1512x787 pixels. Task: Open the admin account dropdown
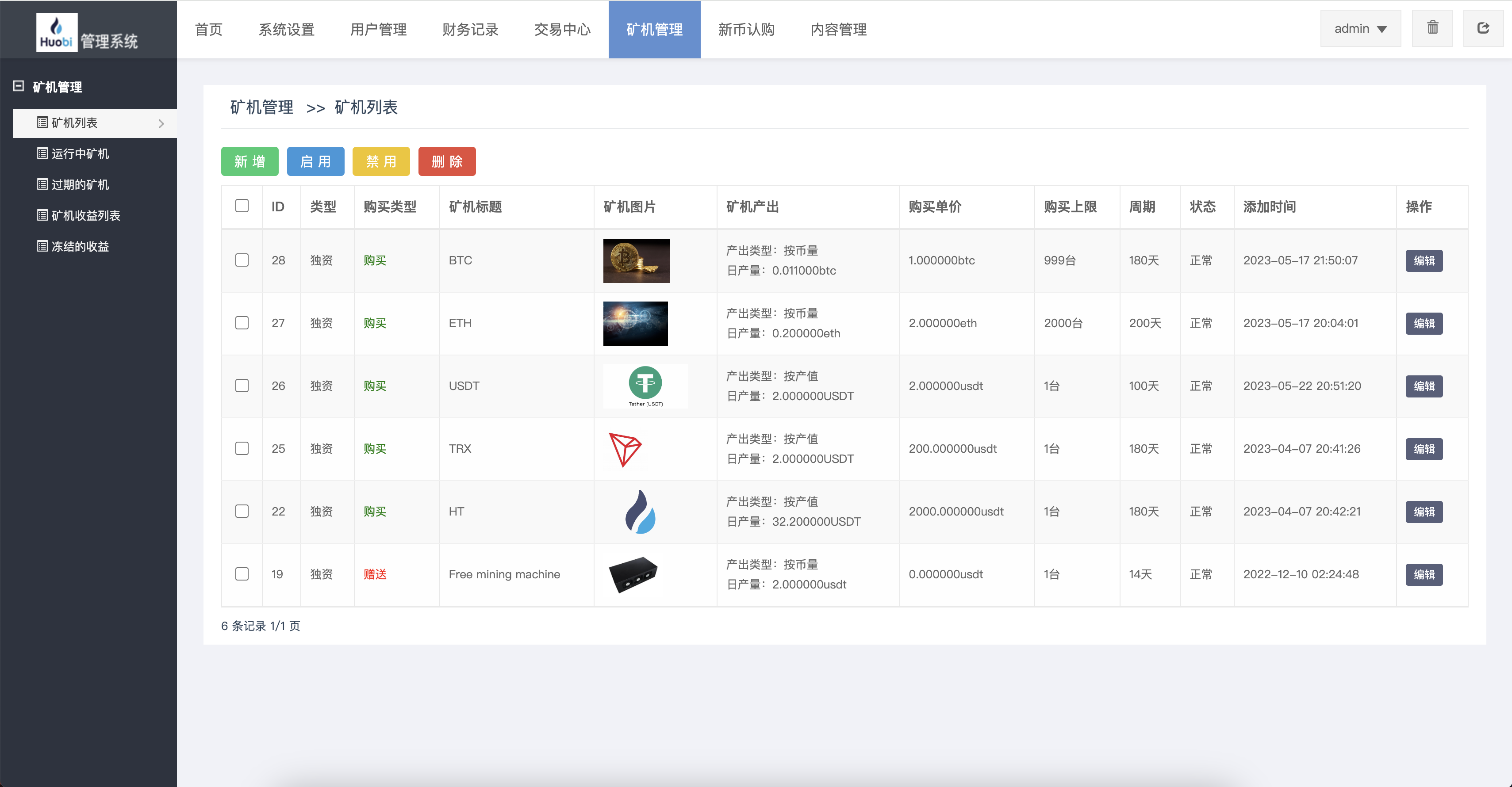pos(1361,28)
